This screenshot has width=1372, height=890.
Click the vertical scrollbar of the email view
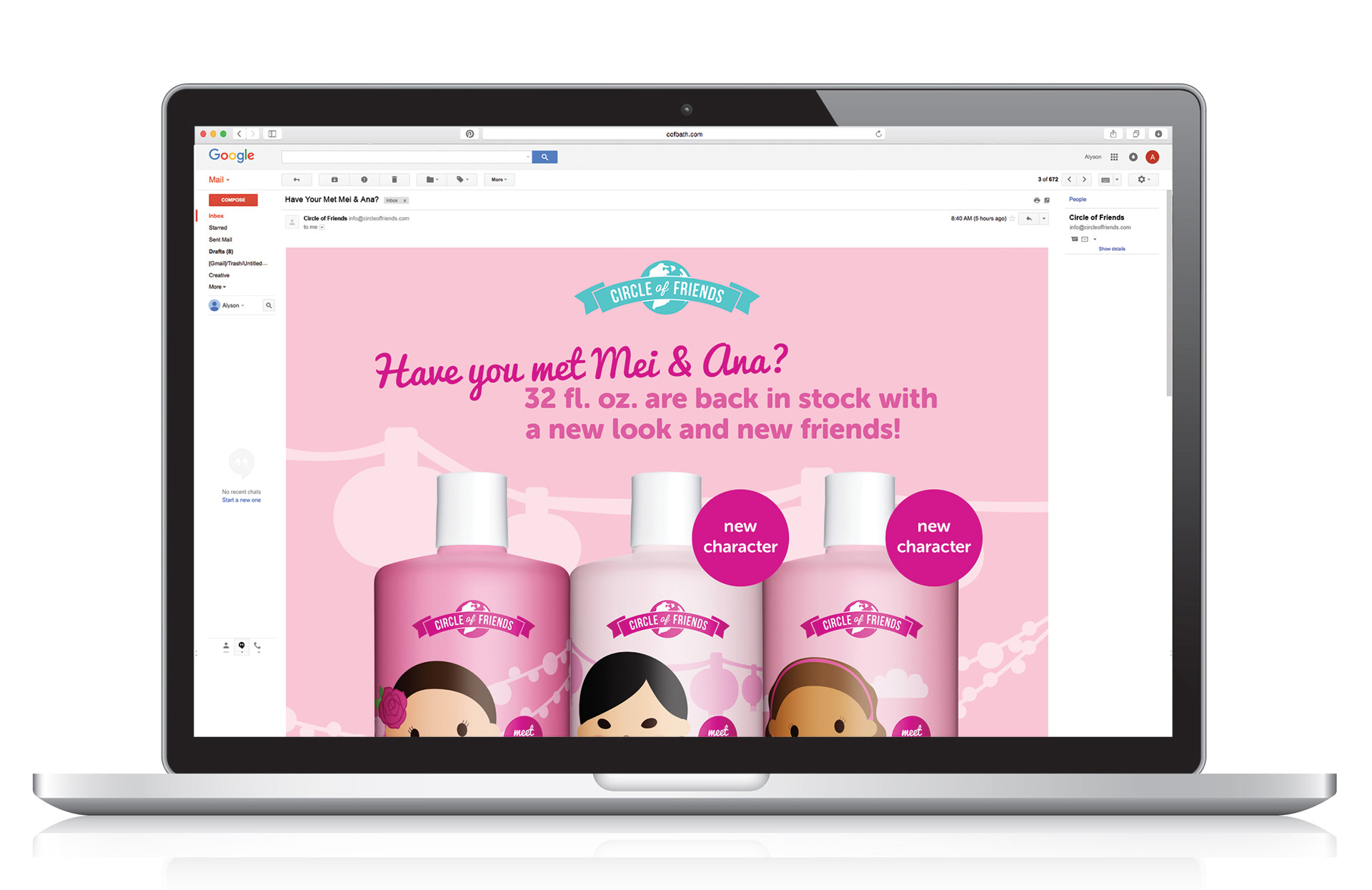click(1169, 293)
